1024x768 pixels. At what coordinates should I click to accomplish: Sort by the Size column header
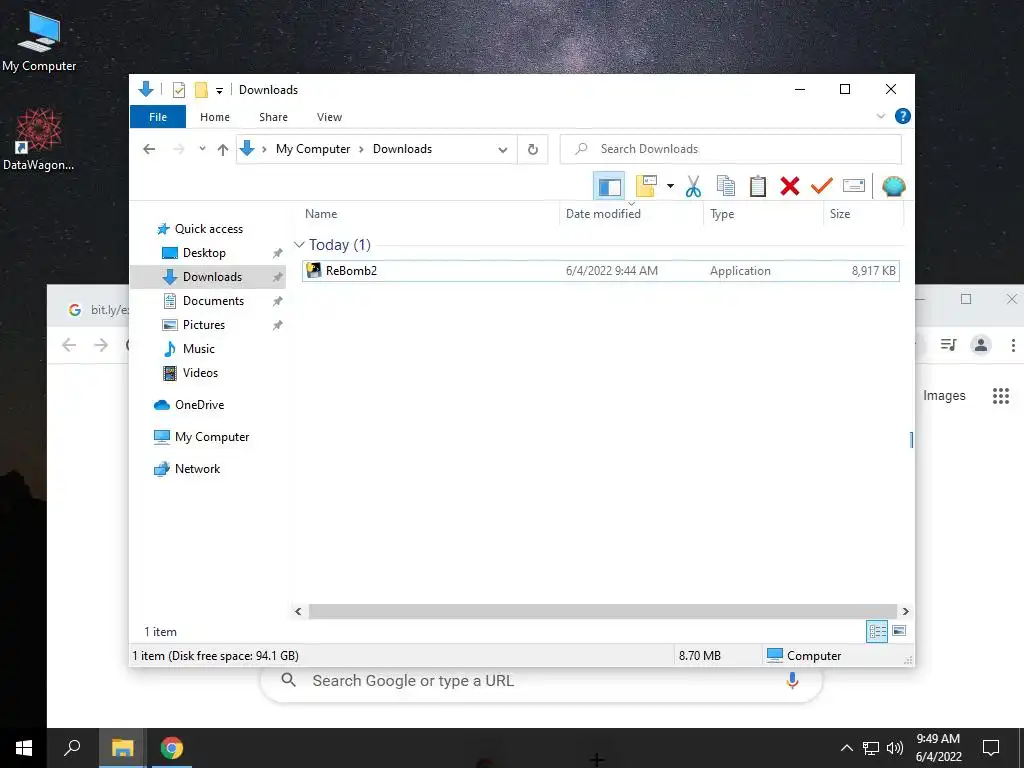pyautogui.click(x=840, y=214)
